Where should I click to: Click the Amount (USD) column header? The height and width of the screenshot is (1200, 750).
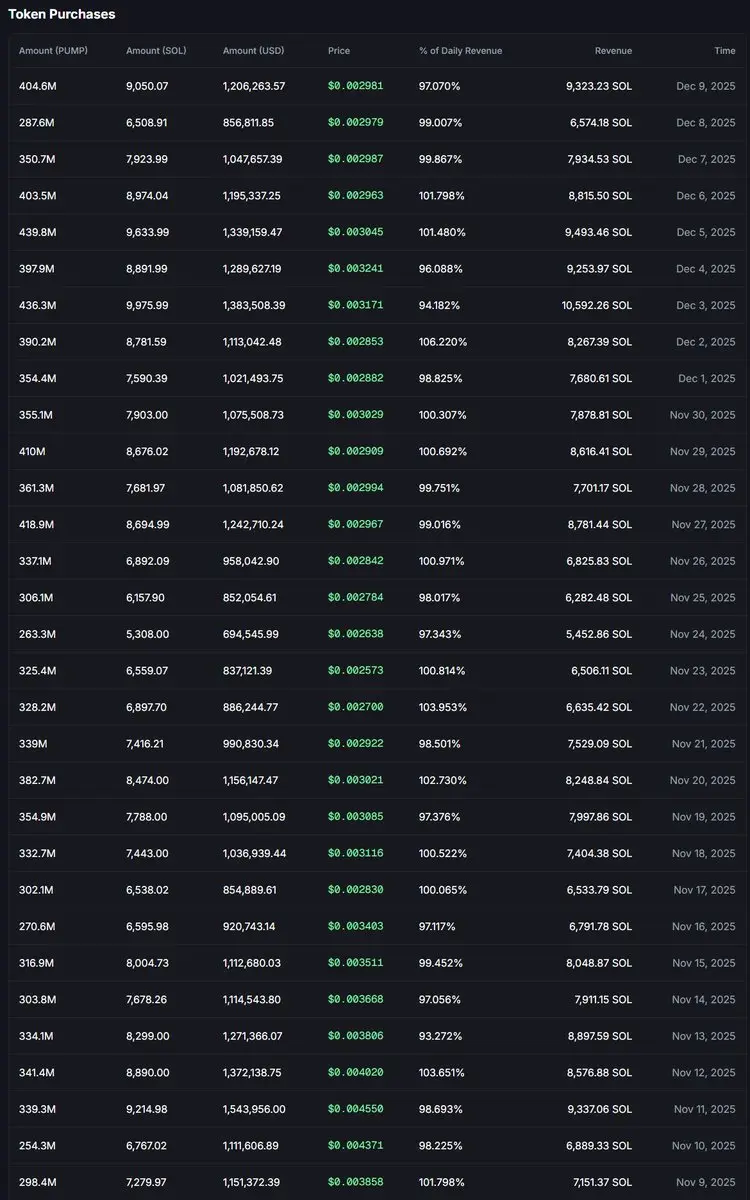254,51
